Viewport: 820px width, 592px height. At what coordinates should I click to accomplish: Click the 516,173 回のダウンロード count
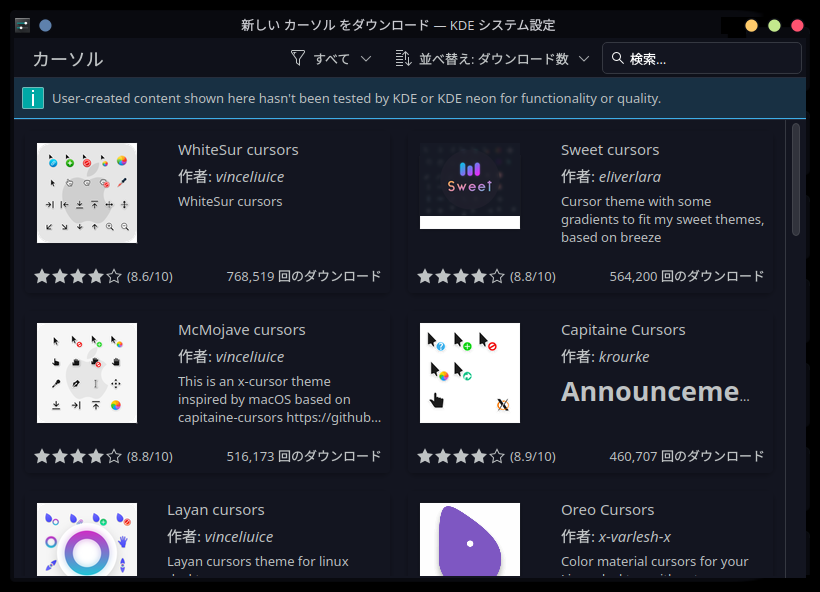click(303, 456)
